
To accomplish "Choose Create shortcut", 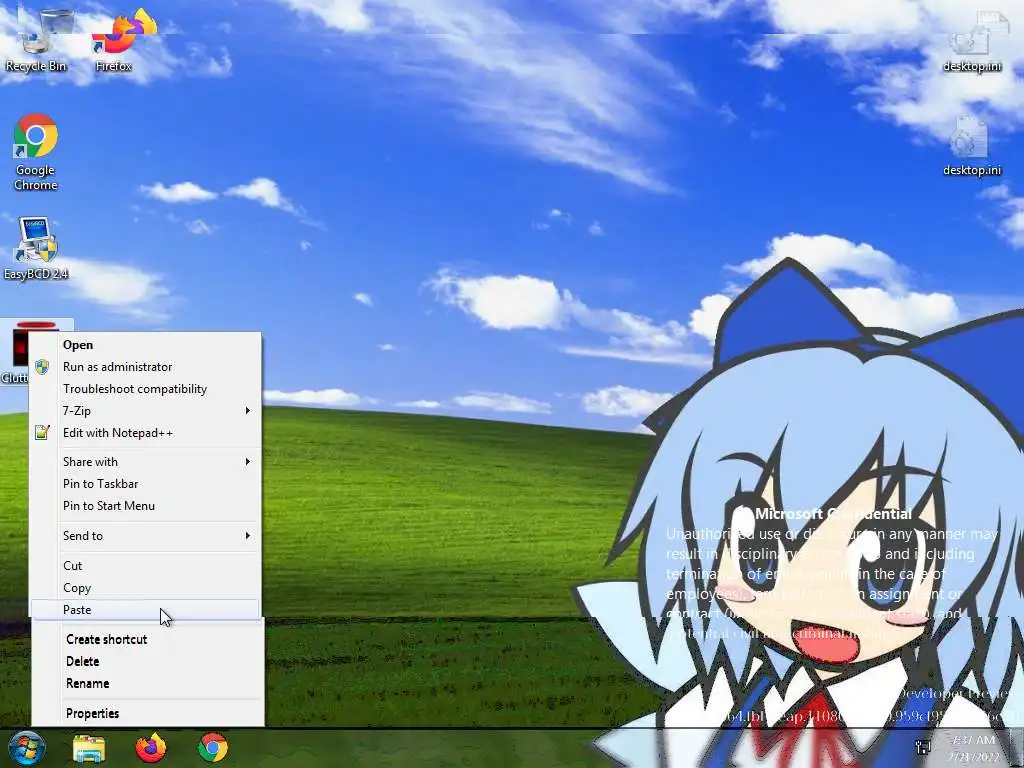I will tap(148, 639).
